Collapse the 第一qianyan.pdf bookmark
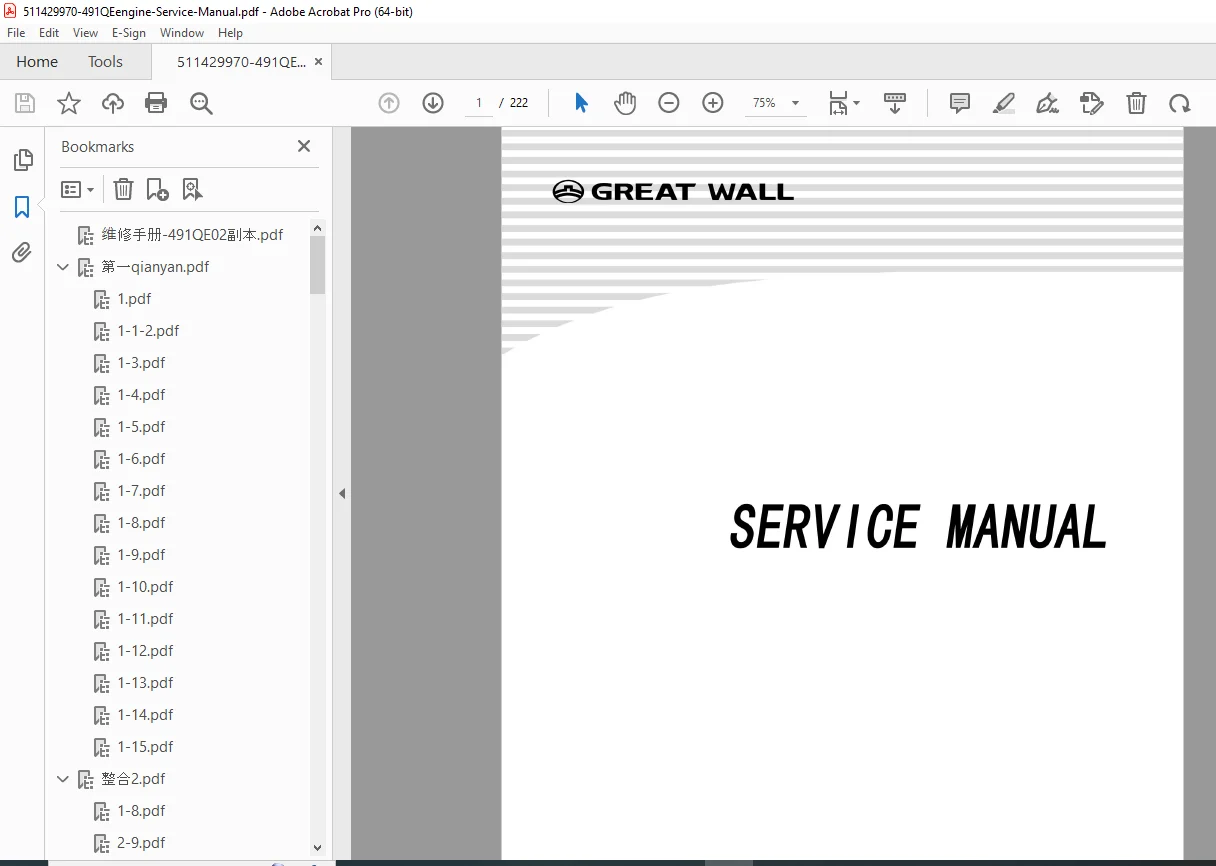The height and width of the screenshot is (866, 1216). pos(63,267)
